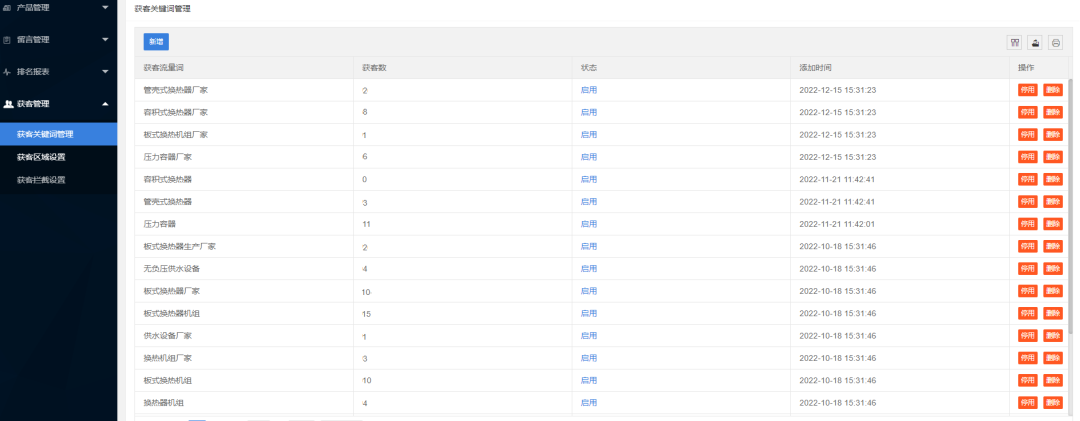Image resolution: width=1080 pixels, height=421 pixels.
Task: Click the column filter icon in table toolbar
Action: tap(1015, 42)
